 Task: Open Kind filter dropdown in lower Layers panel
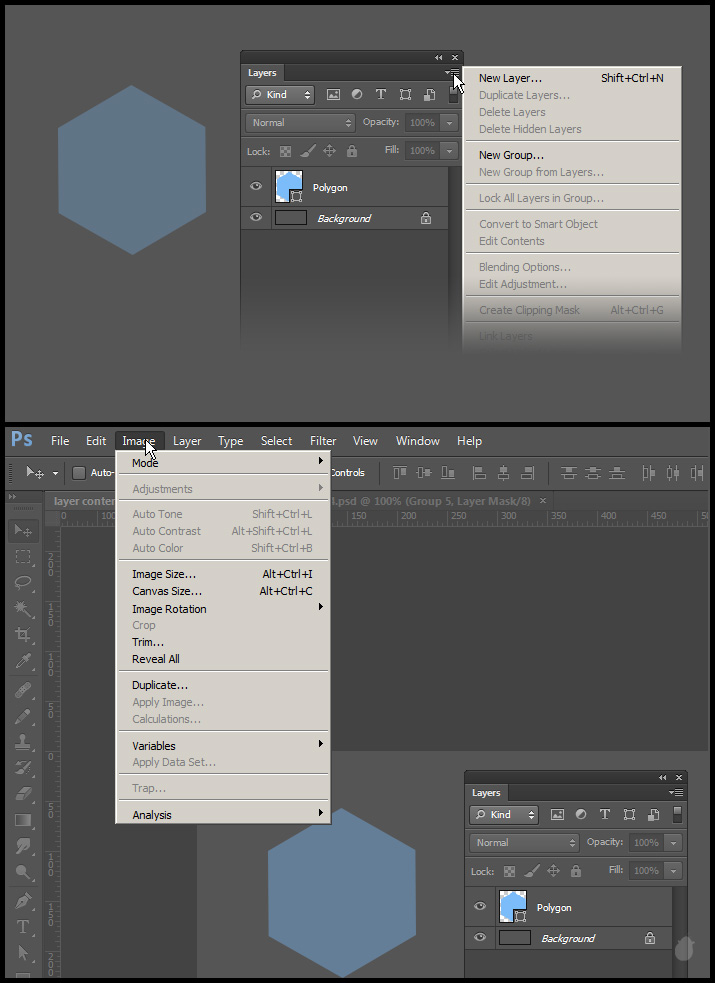coord(505,815)
